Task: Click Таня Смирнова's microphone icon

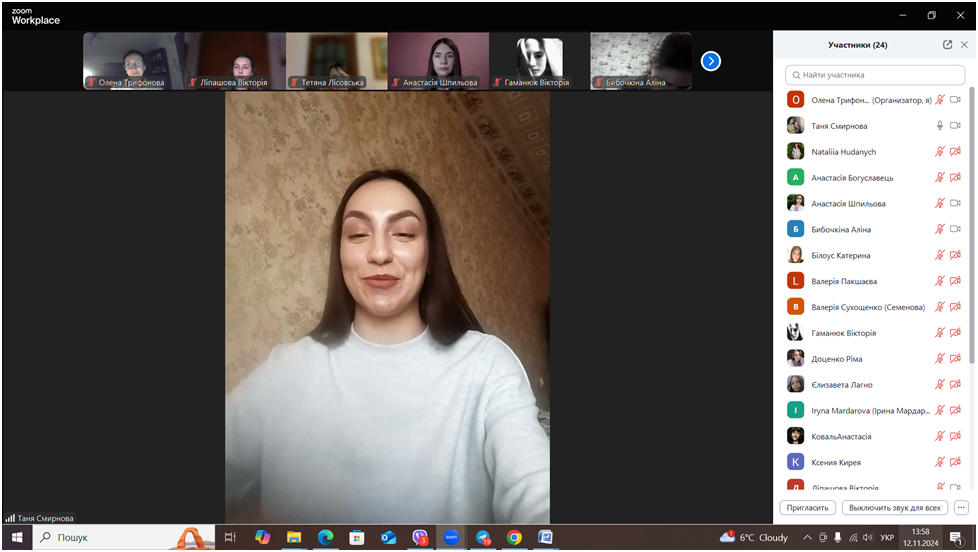Action: pyautogui.click(x=939, y=126)
